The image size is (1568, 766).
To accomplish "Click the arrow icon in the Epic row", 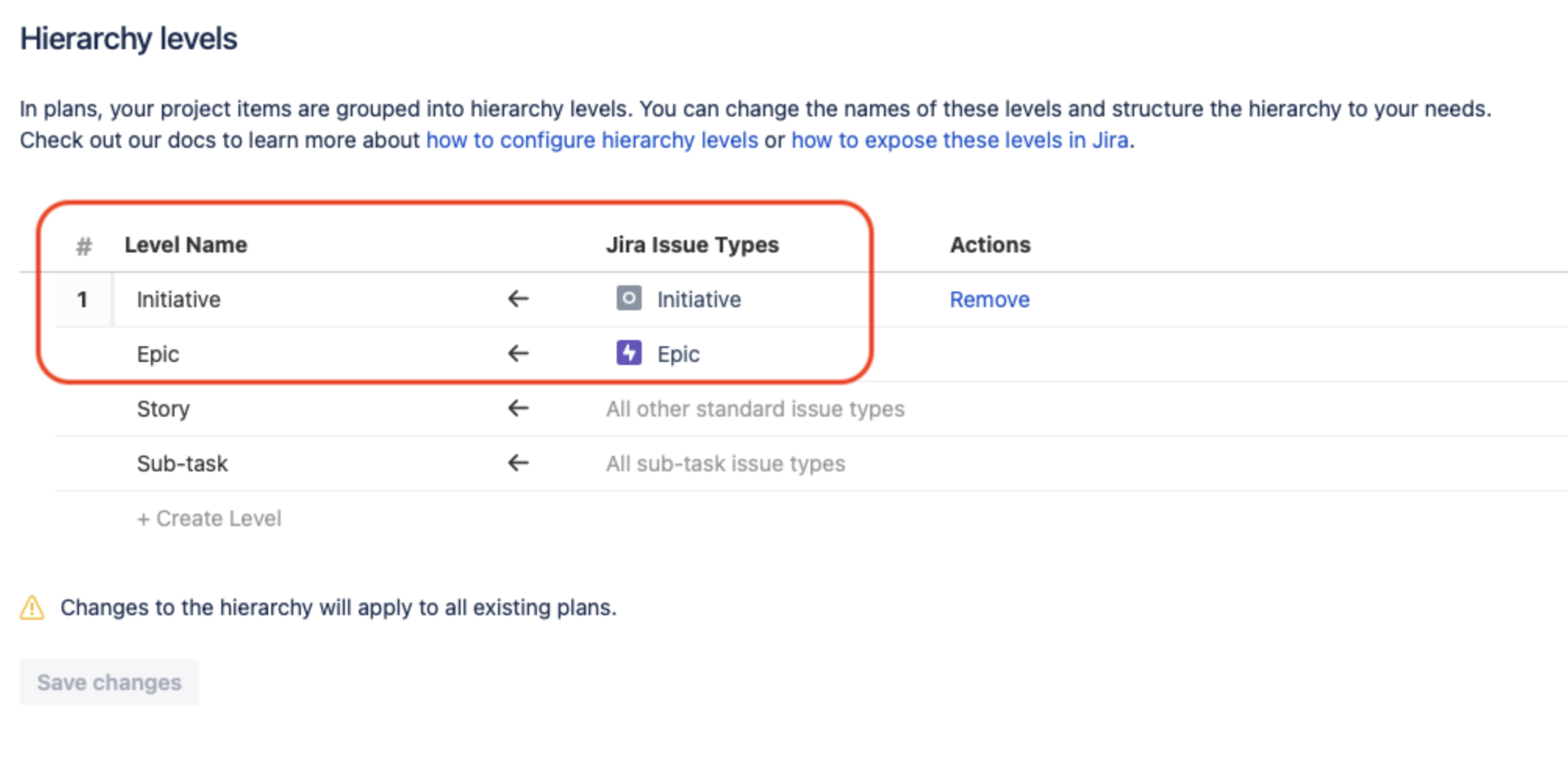I will 518,353.
